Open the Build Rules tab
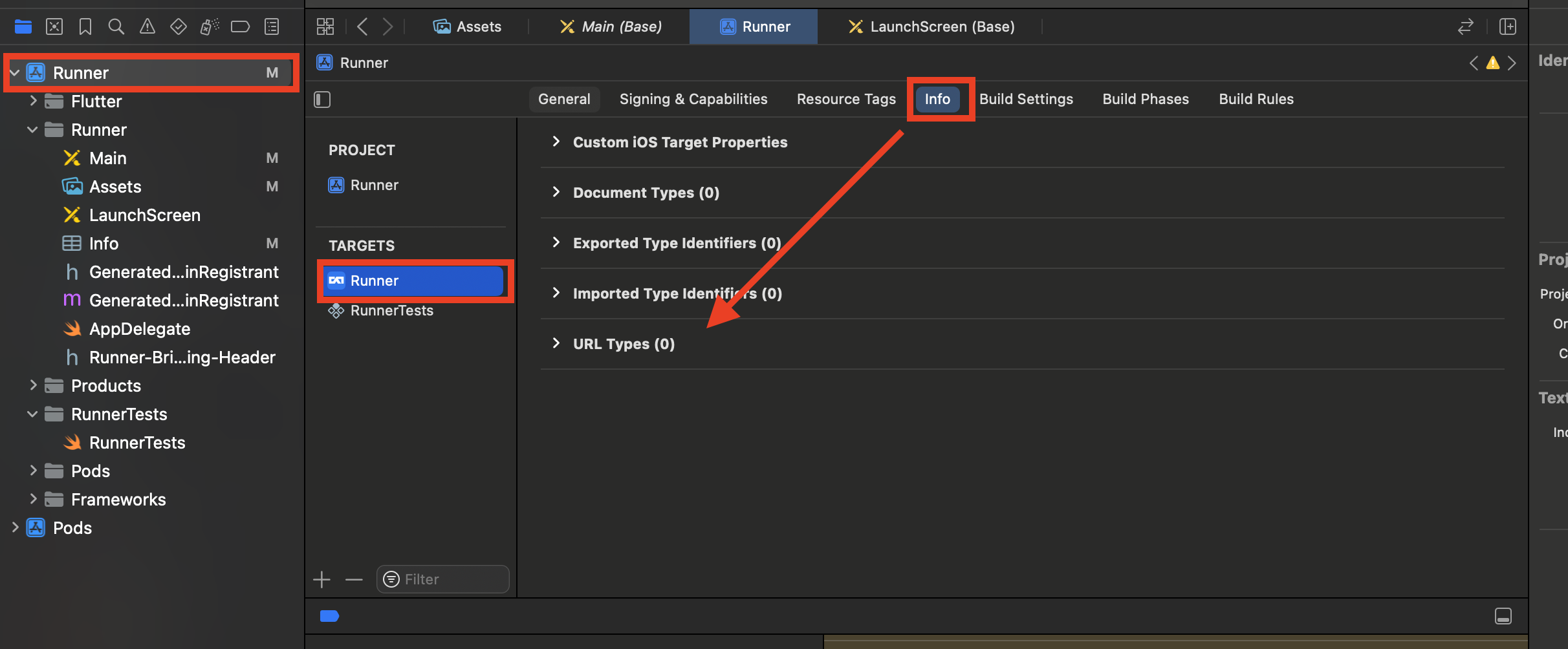 pyautogui.click(x=1256, y=99)
